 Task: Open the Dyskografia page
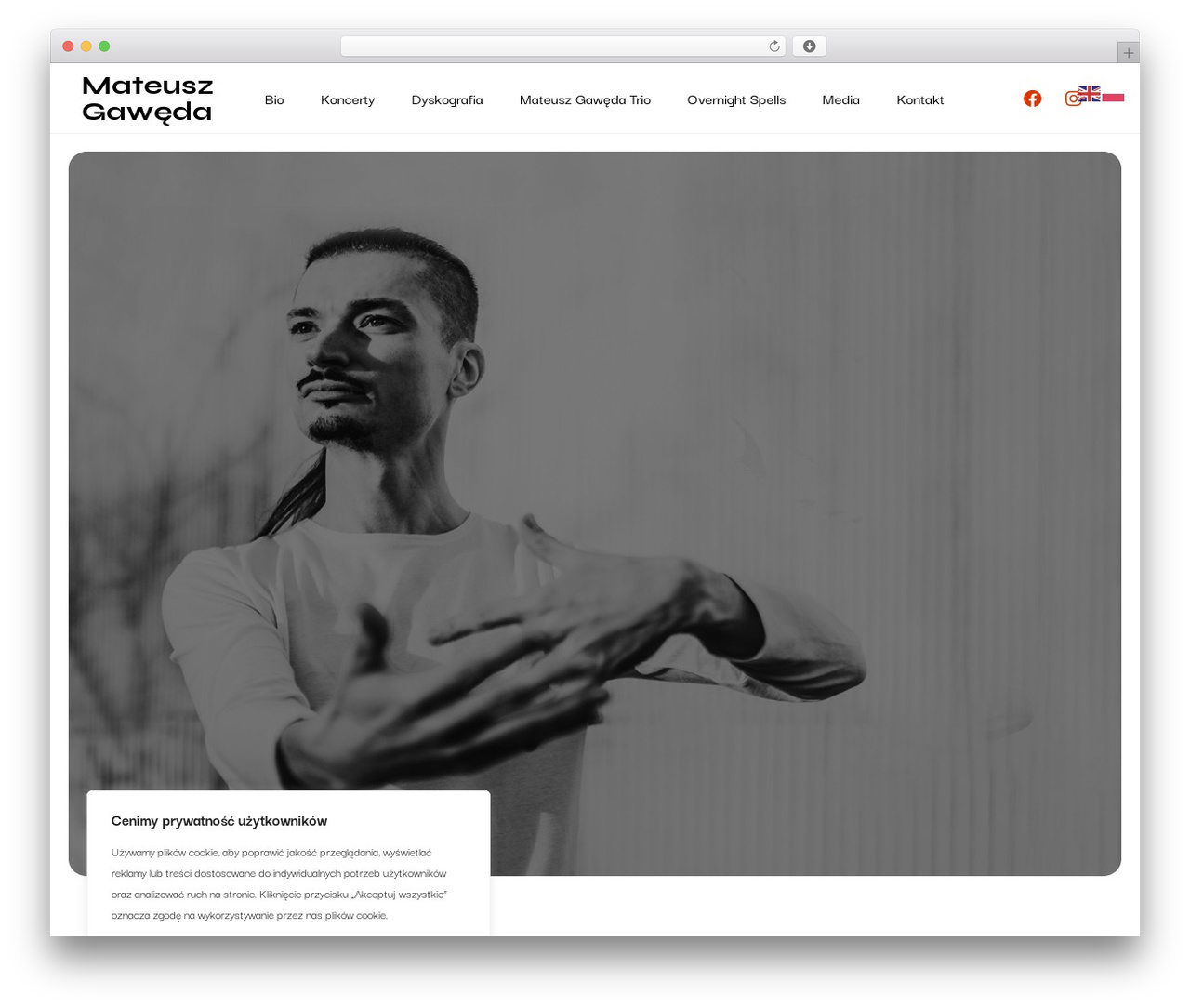pos(447,100)
